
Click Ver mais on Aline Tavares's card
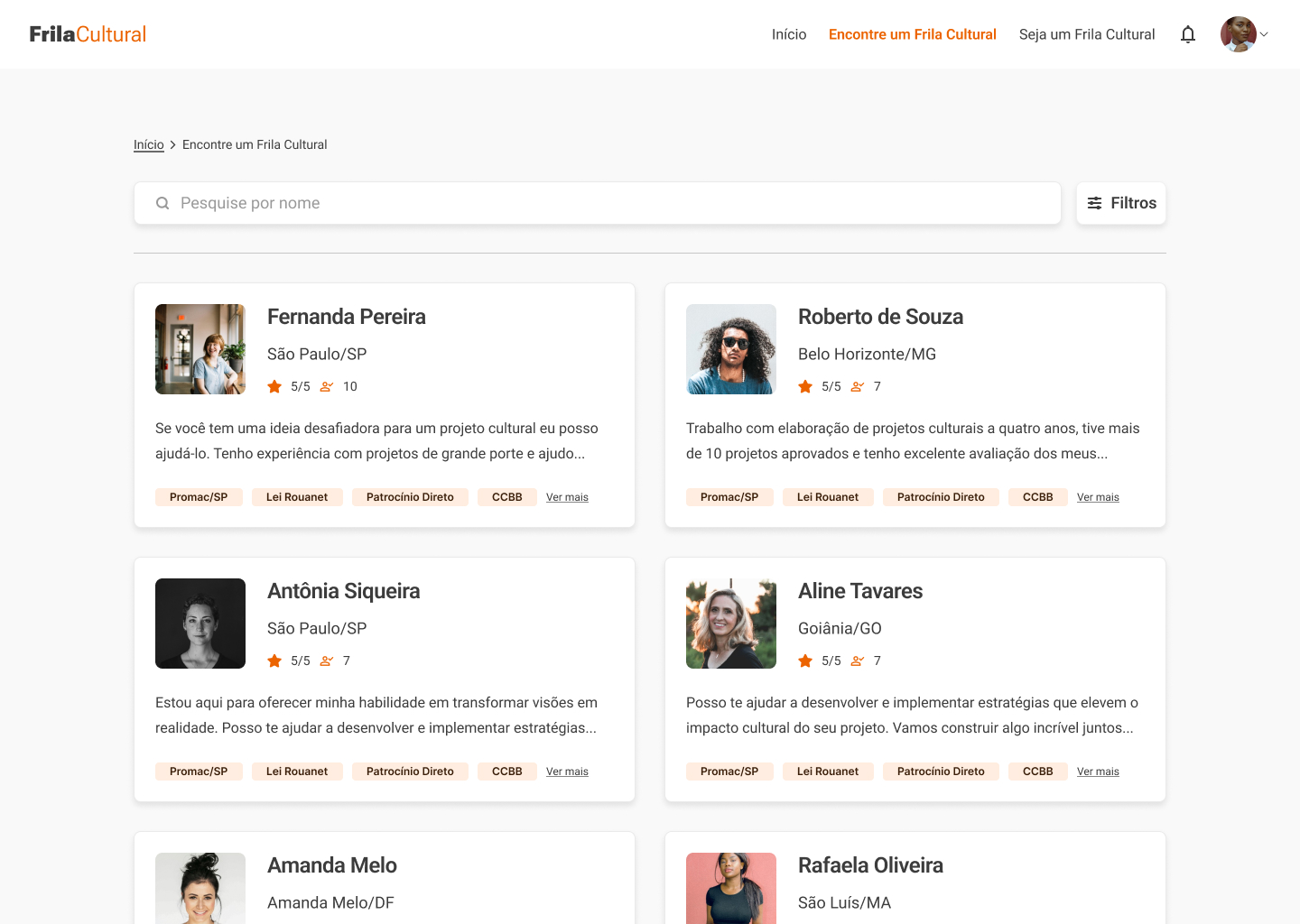(x=1098, y=772)
